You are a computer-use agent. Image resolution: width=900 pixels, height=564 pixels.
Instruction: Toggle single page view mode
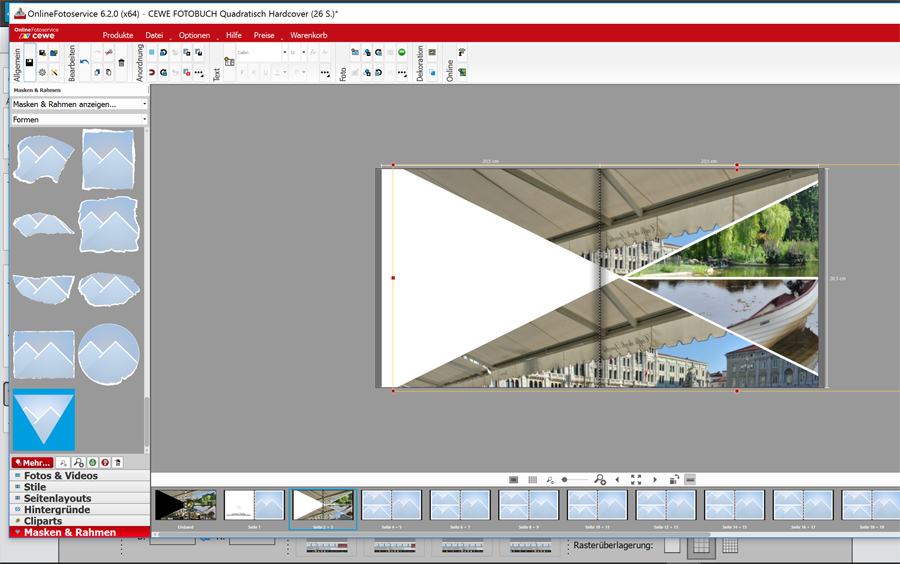click(x=513, y=480)
